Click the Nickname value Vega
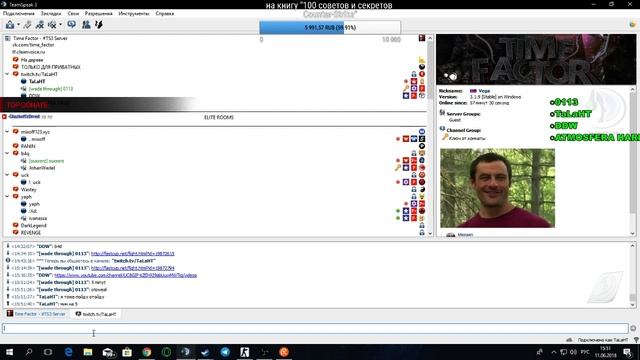The width and height of the screenshot is (640, 360). (484, 91)
